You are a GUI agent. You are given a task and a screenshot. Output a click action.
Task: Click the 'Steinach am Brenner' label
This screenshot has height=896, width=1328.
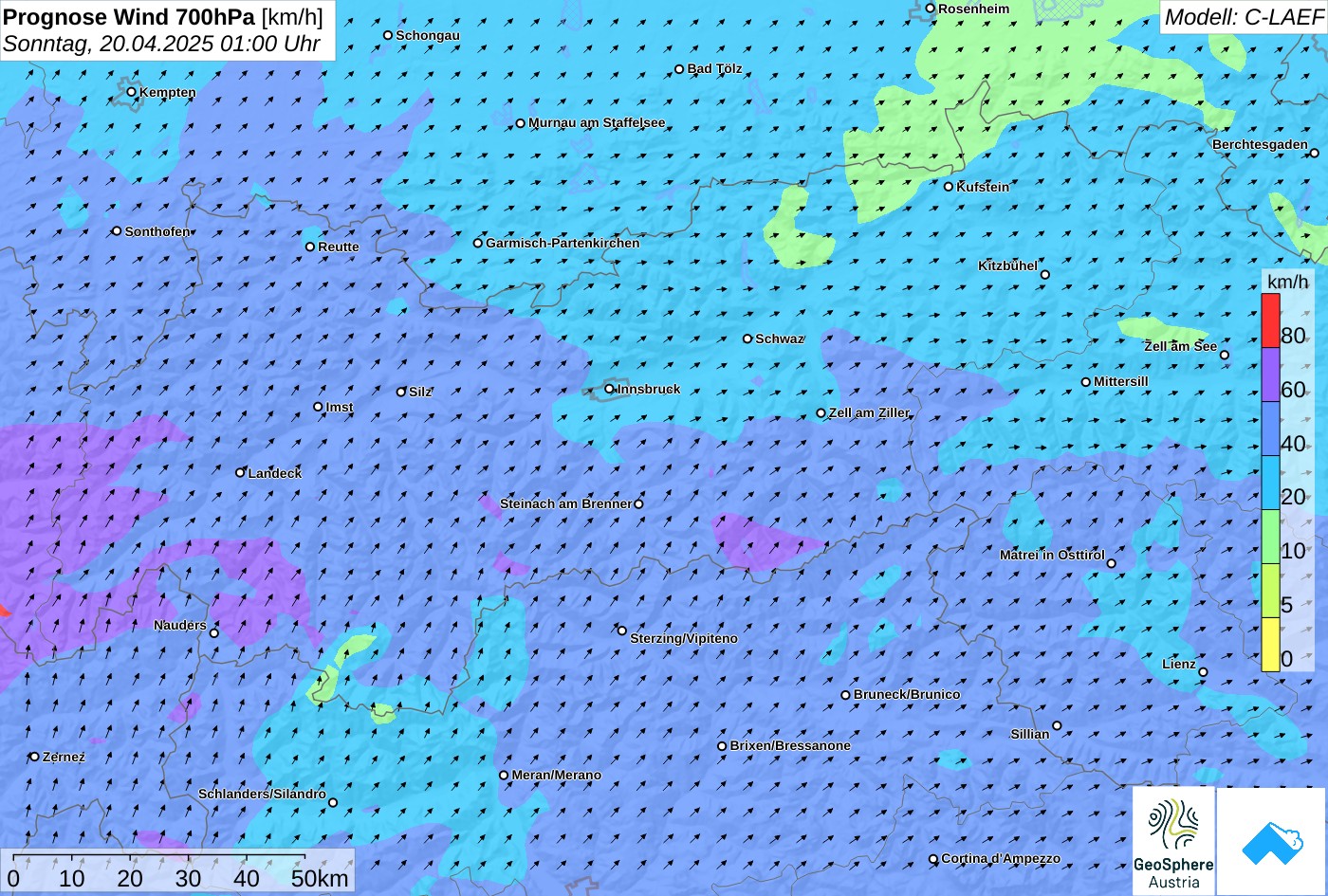click(x=565, y=503)
